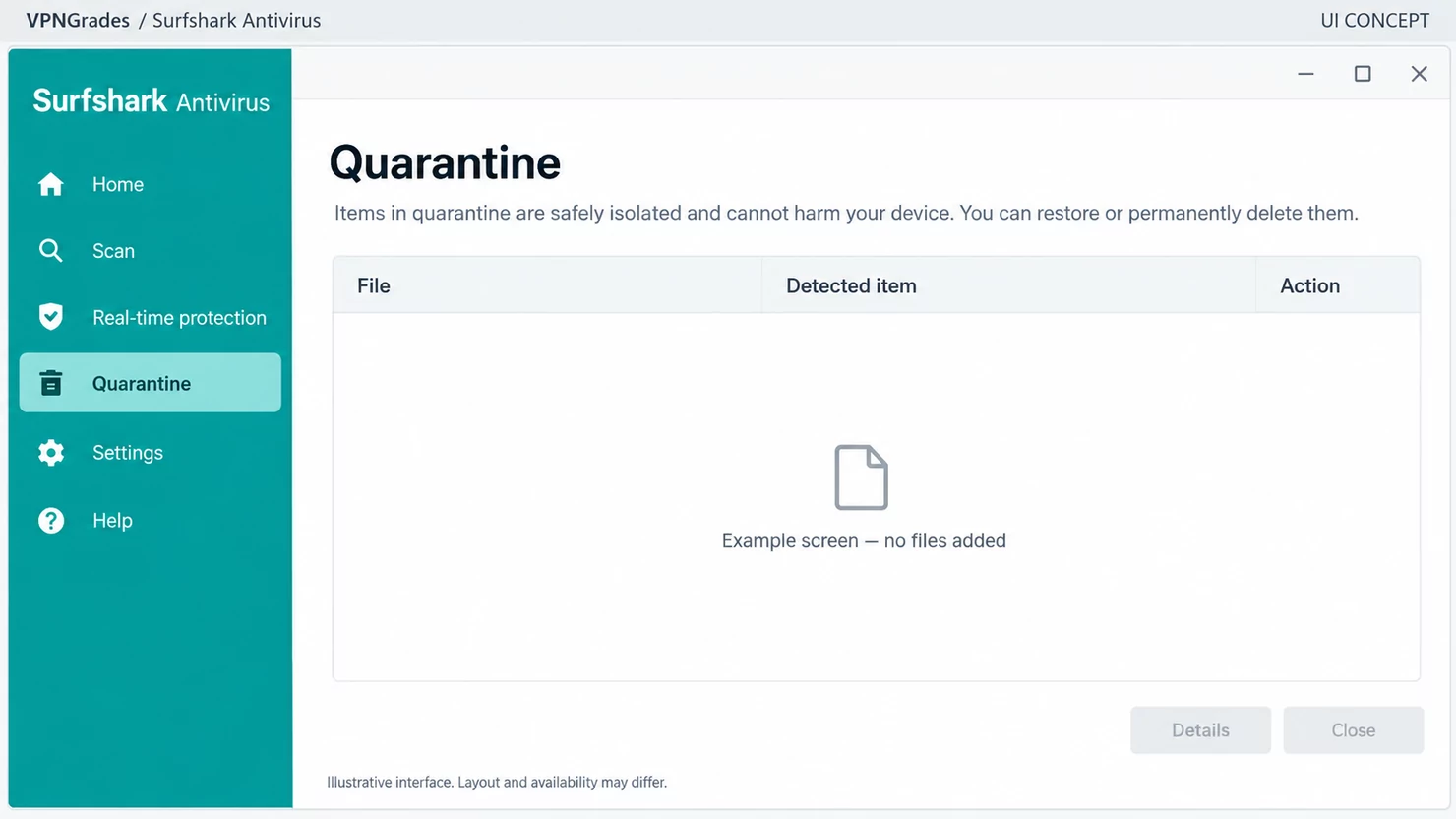Click the Quarantine page heading
The width and height of the screenshot is (1456, 819).
445,162
